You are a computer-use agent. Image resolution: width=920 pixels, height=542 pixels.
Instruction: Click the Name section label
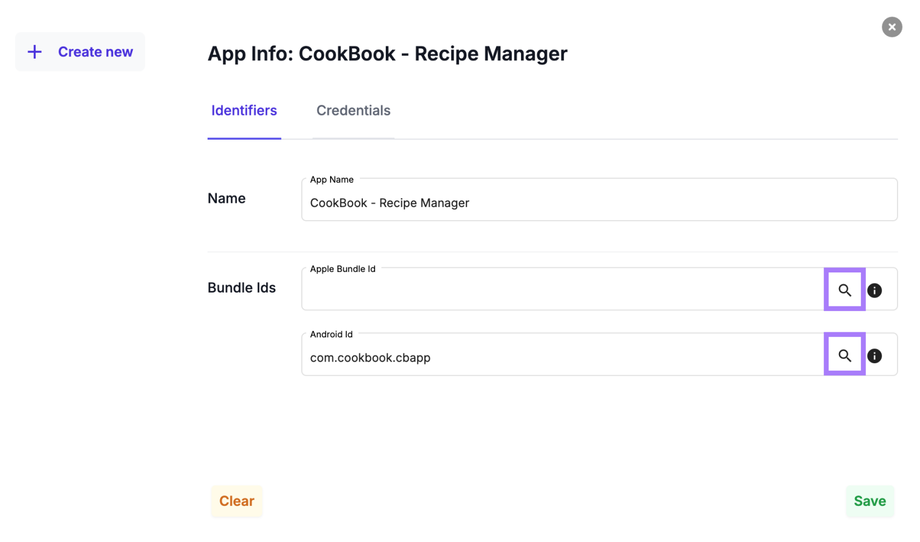[227, 198]
